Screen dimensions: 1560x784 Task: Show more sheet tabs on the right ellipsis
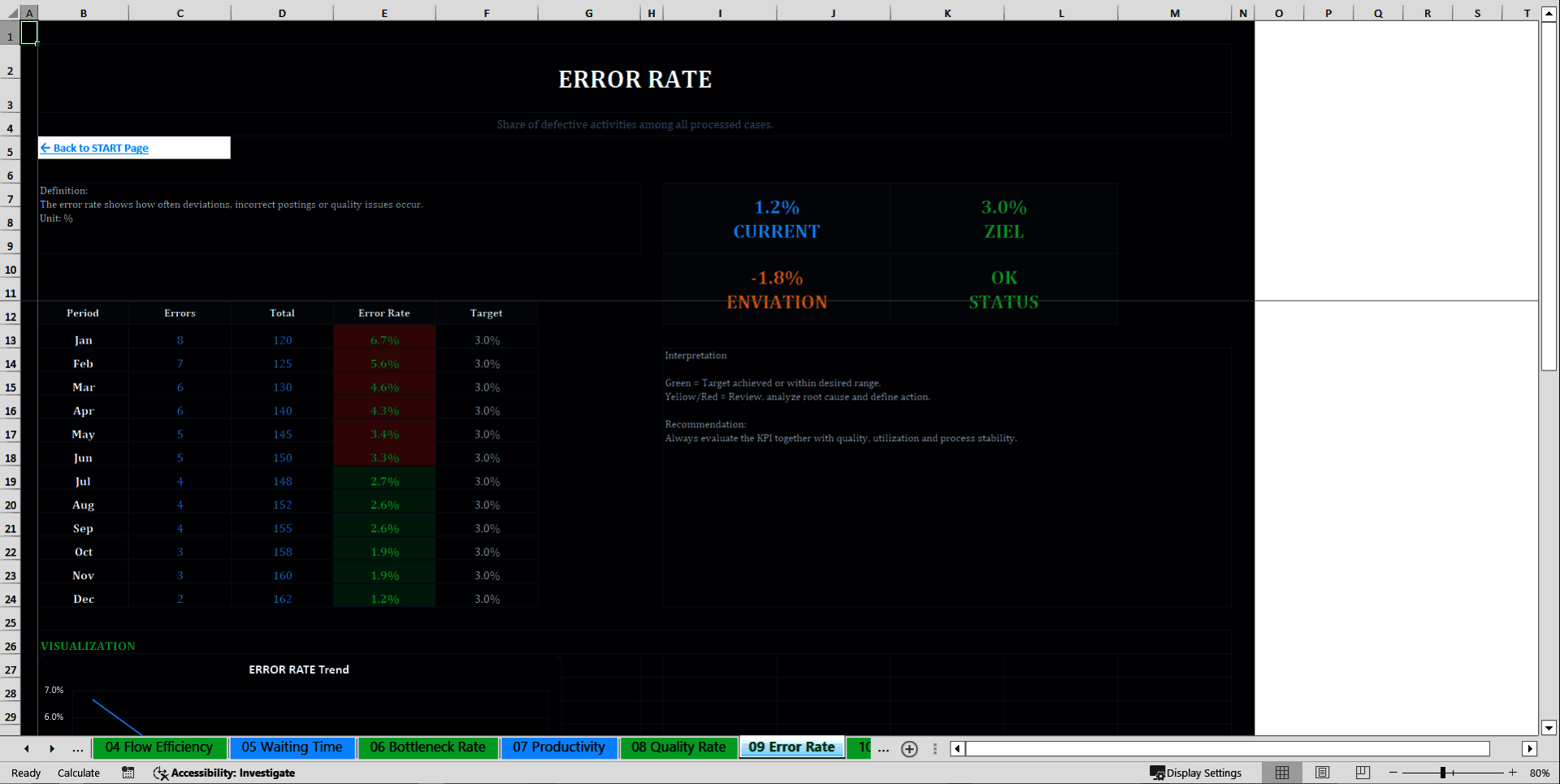tap(883, 749)
